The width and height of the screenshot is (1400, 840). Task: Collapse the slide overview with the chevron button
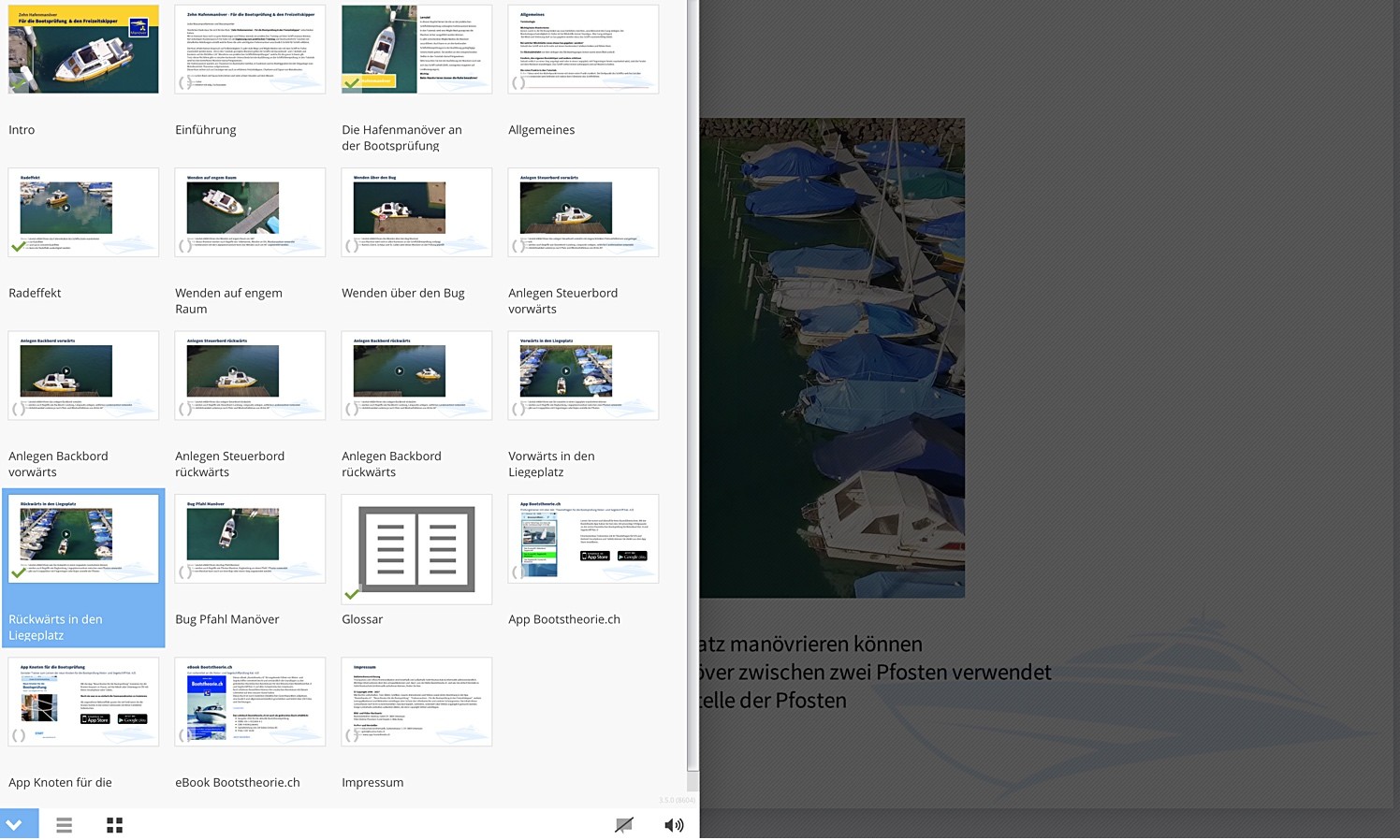(14, 824)
